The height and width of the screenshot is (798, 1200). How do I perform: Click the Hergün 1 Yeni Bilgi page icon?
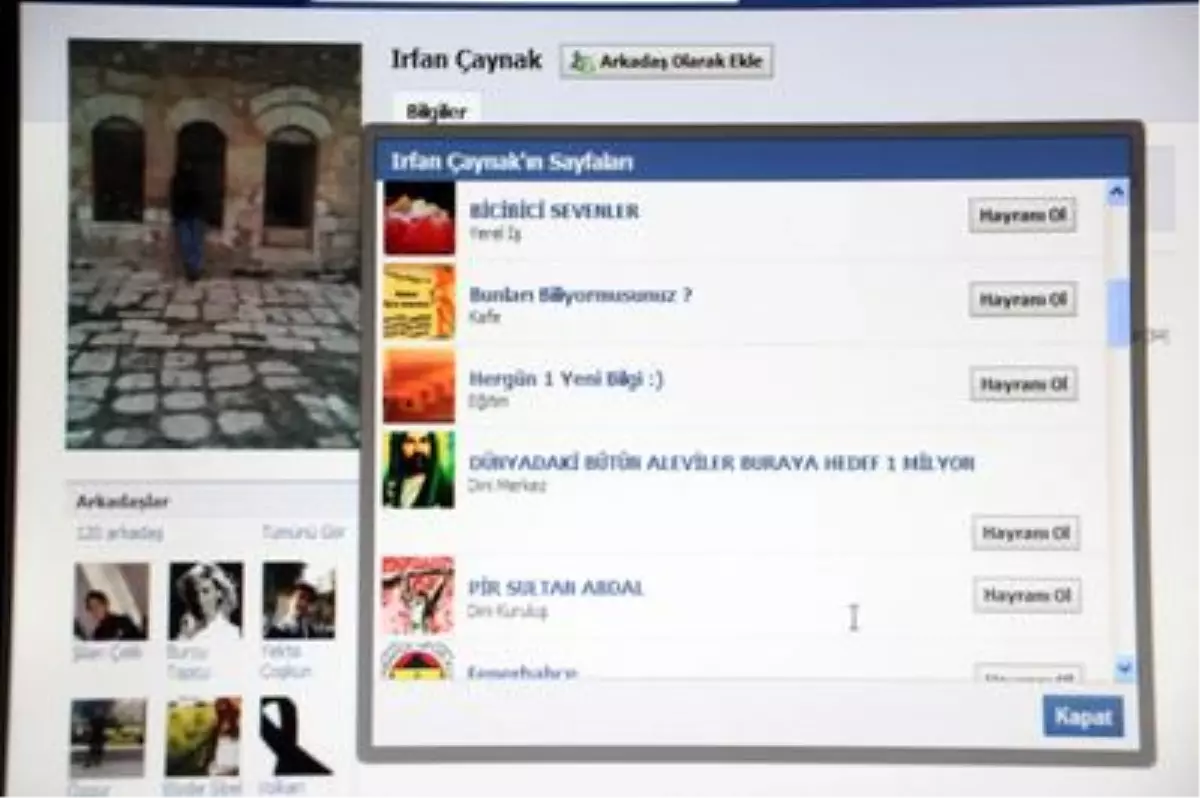click(419, 386)
